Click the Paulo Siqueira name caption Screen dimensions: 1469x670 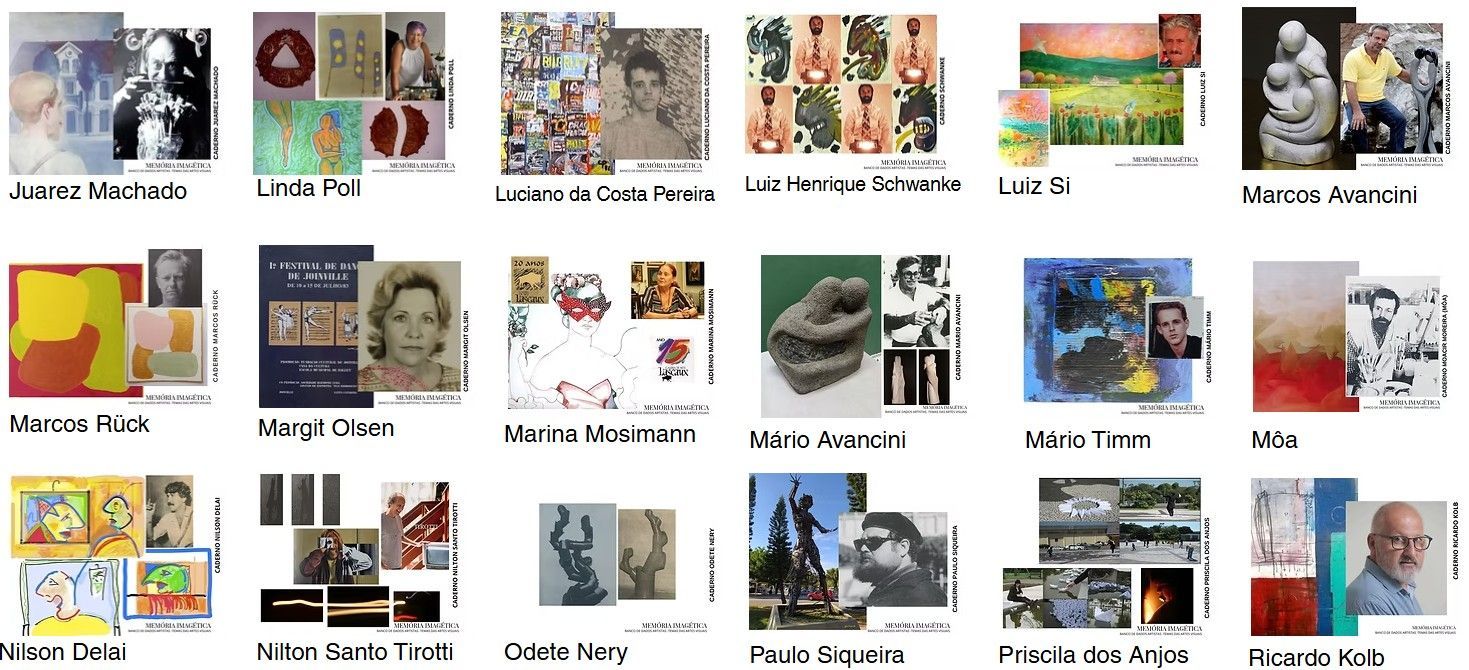click(x=827, y=656)
